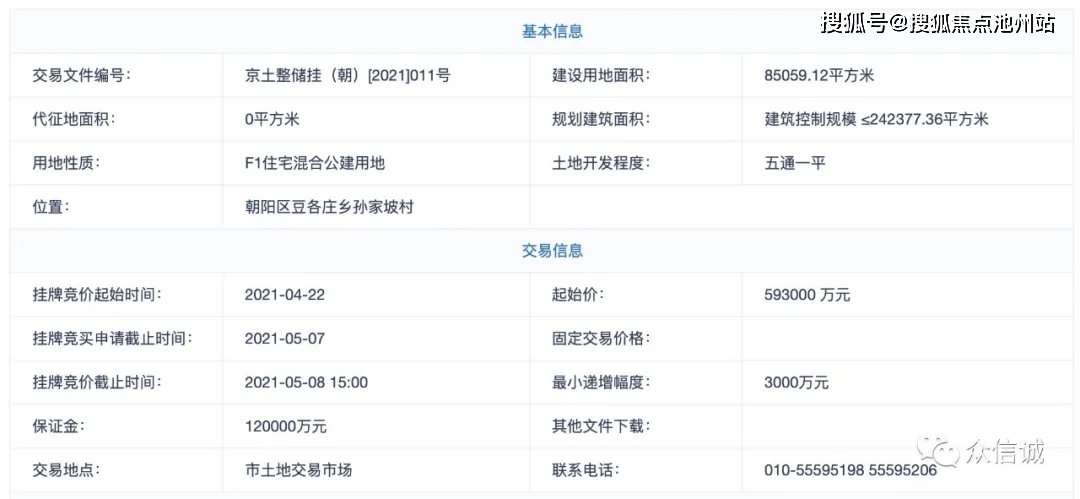Select location 朝阳区豆各庄乡孙家坡村
The height and width of the screenshot is (499, 1080).
click(x=329, y=207)
